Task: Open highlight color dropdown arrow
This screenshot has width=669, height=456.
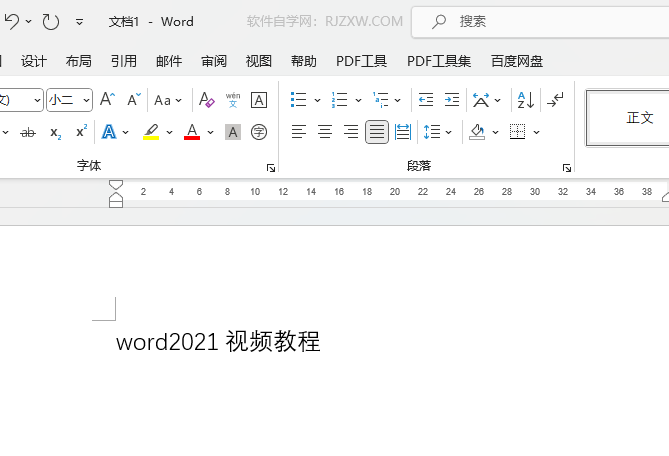Action: pos(169,132)
